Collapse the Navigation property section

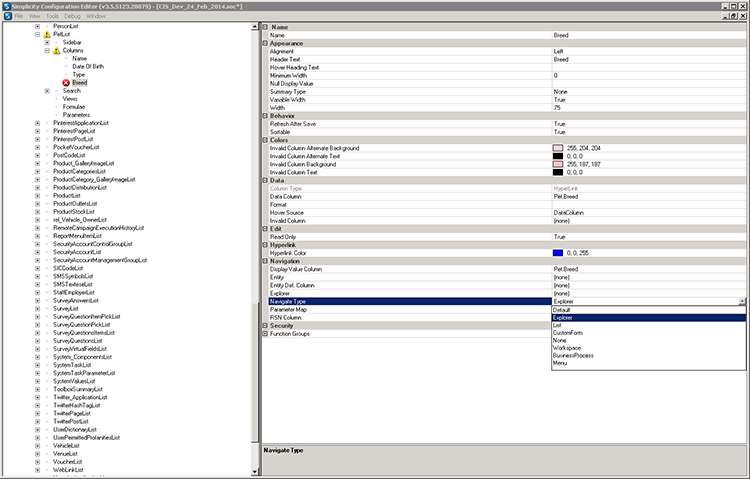265,261
